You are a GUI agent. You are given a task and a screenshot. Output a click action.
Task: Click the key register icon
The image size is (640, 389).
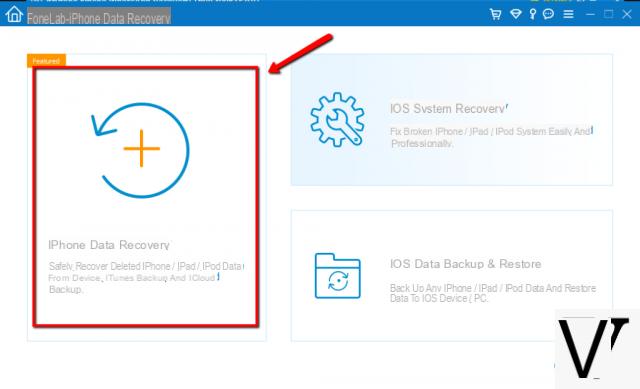point(533,14)
